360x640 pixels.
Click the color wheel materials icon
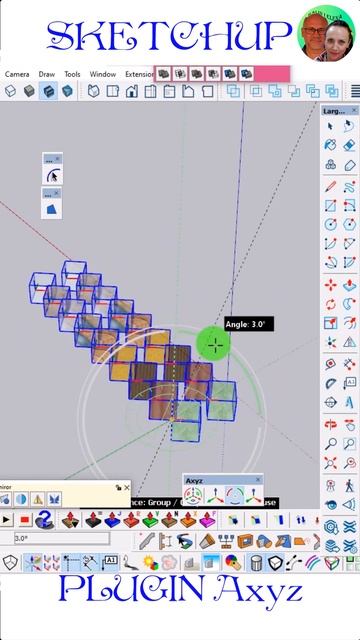click(233, 563)
